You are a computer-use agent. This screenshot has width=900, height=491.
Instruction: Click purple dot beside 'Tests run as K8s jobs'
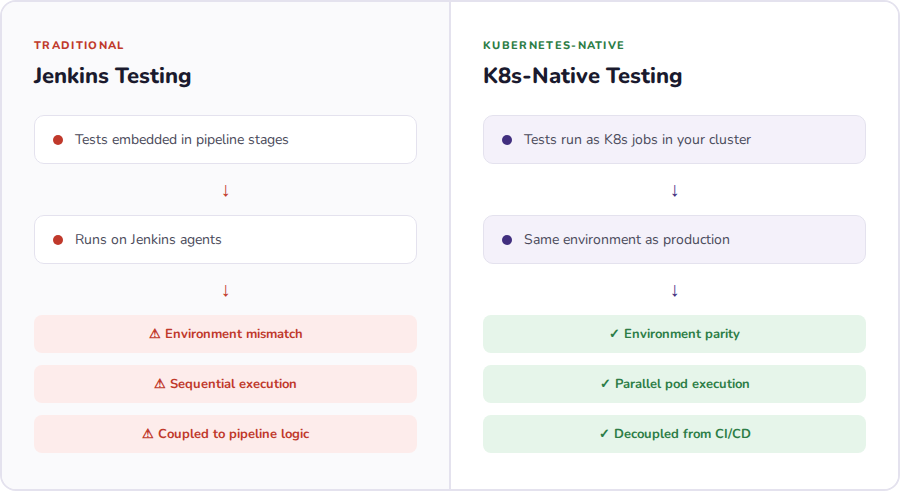[x=507, y=140]
